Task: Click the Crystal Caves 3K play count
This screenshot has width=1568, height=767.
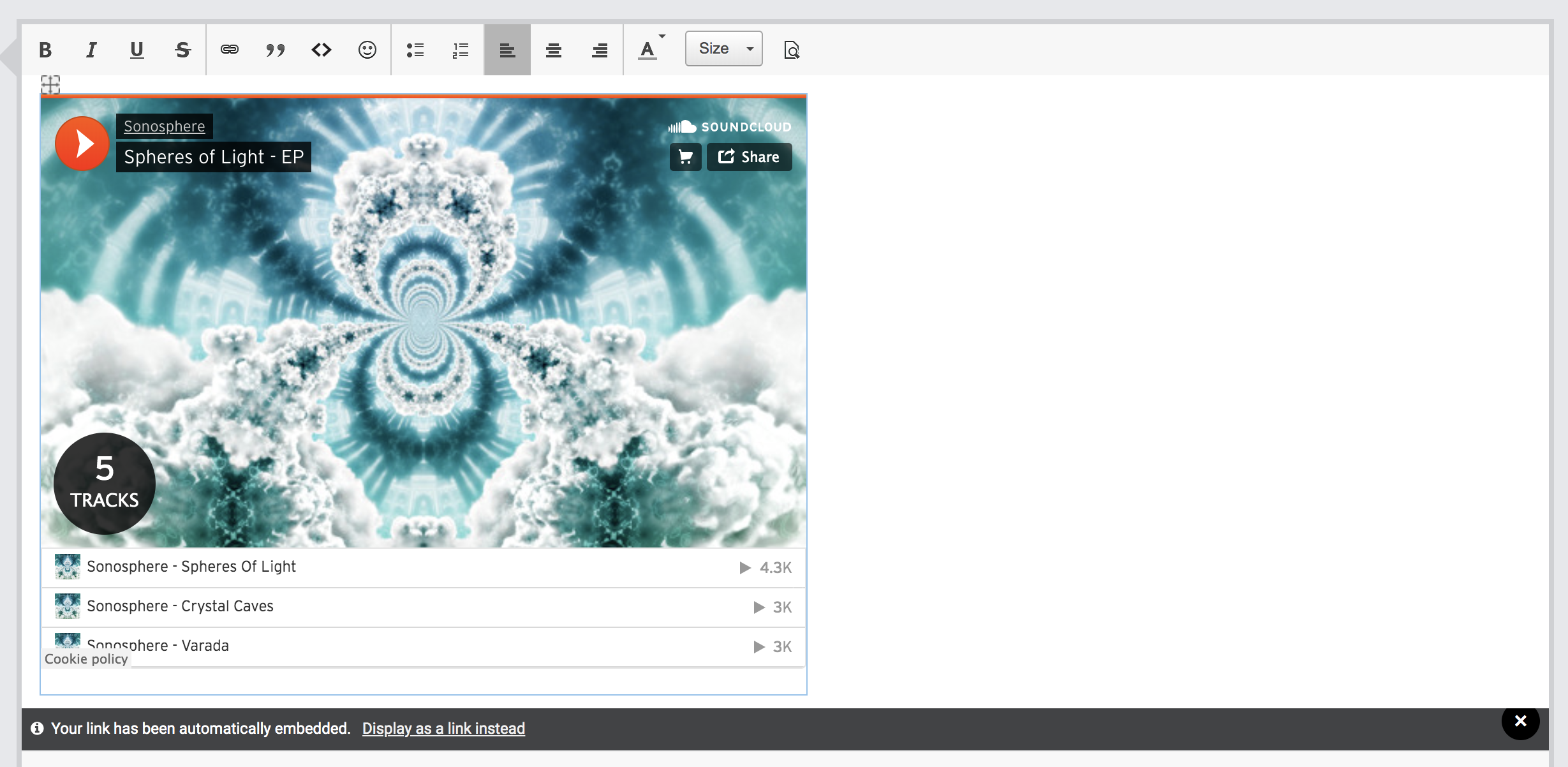Action: (x=773, y=607)
